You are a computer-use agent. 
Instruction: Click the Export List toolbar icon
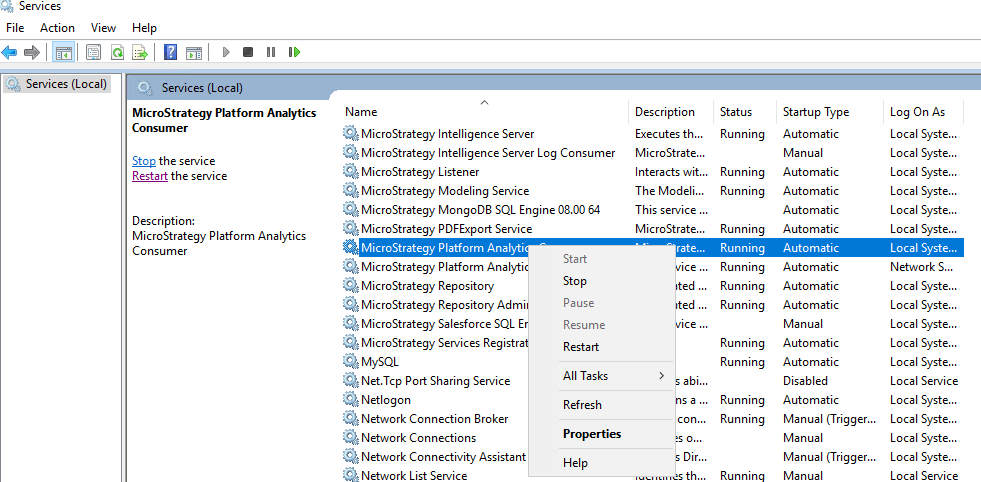pos(140,53)
